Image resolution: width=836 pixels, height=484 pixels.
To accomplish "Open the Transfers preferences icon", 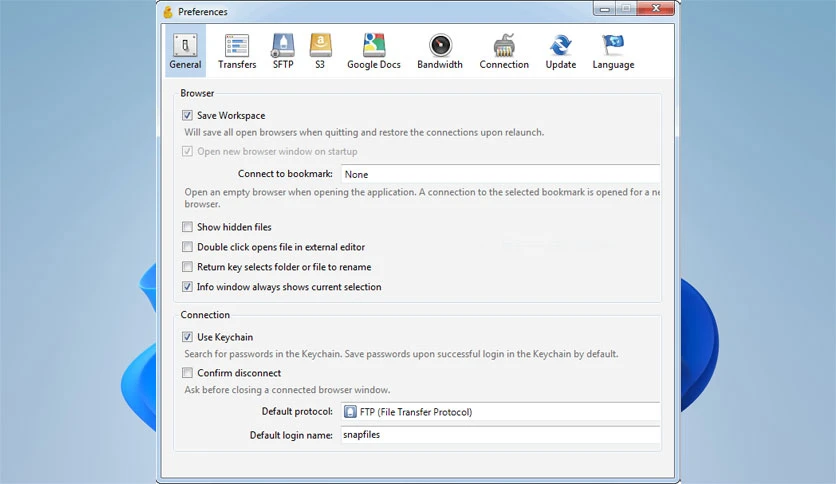I will pyautogui.click(x=237, y=51).
